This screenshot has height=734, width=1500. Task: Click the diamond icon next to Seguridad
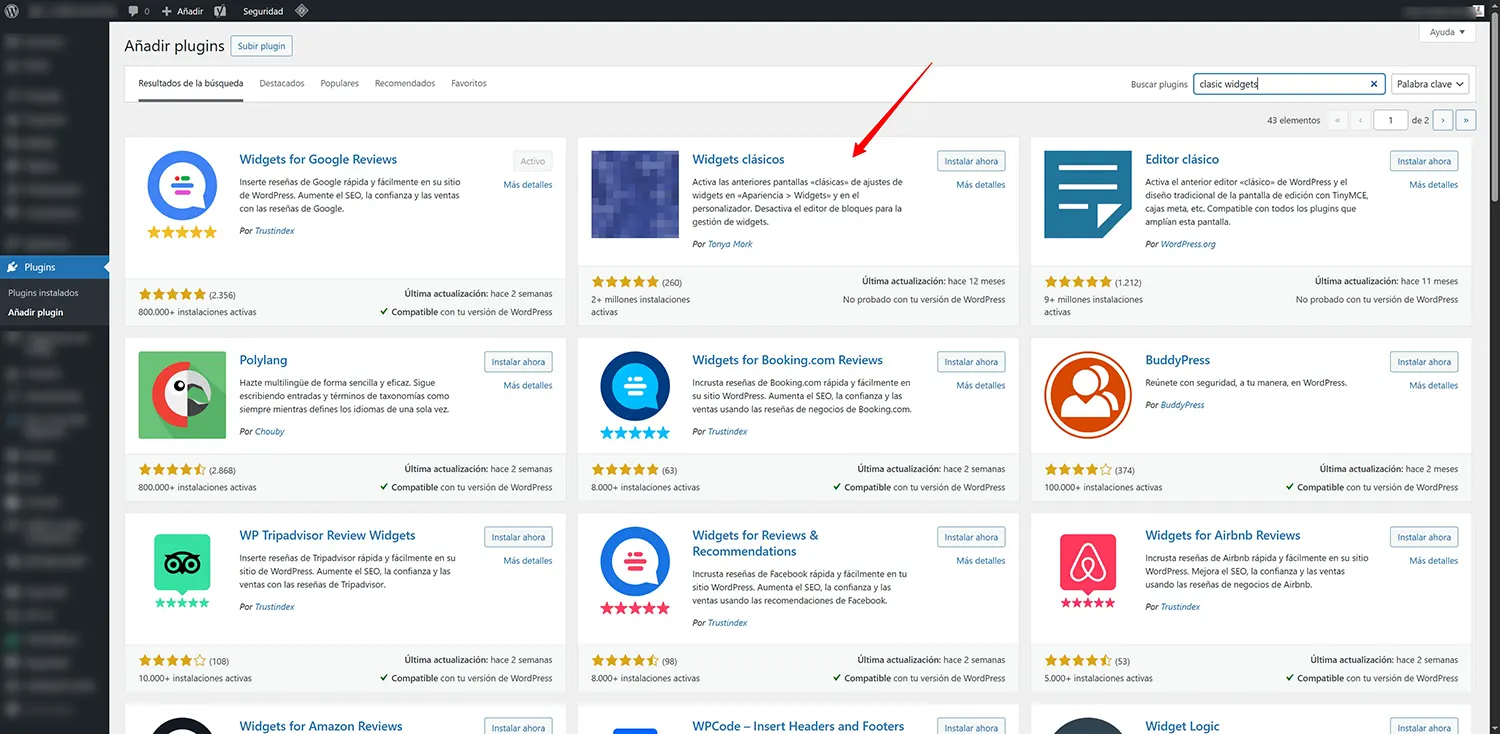(x=301, y=11)
